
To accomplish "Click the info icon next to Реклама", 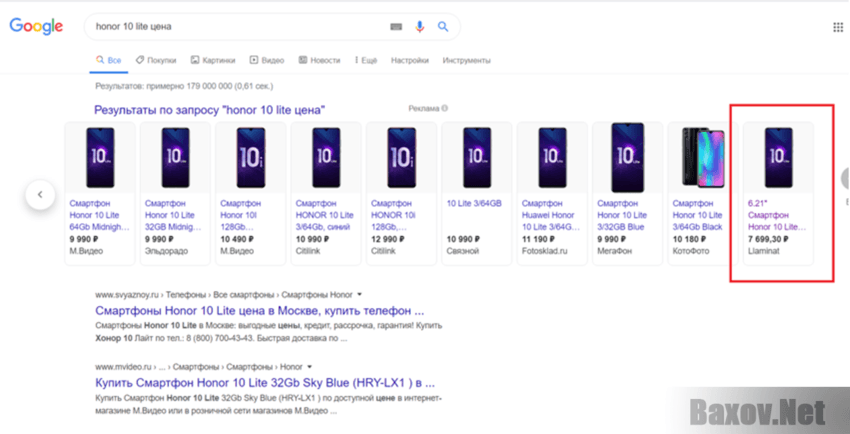I will (x=445, y=108).
